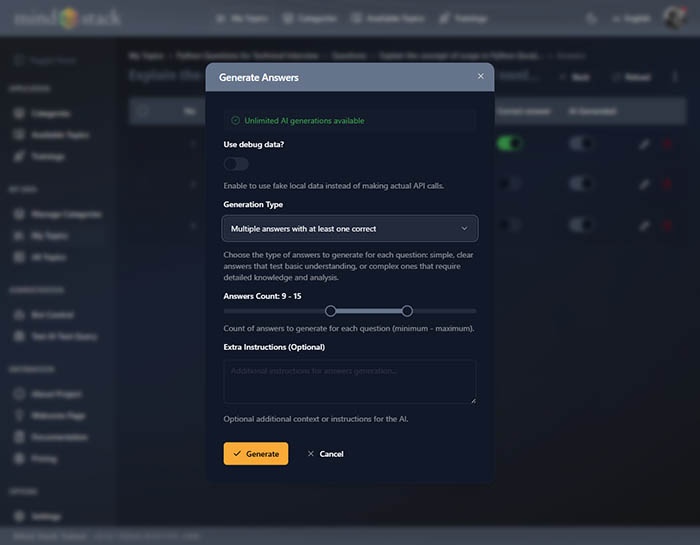The width and height of the screenshot is (700, 545).
Task: Open Available Topics in the top navigation bar
Action: pyautogui.click(x=388, y=18)
